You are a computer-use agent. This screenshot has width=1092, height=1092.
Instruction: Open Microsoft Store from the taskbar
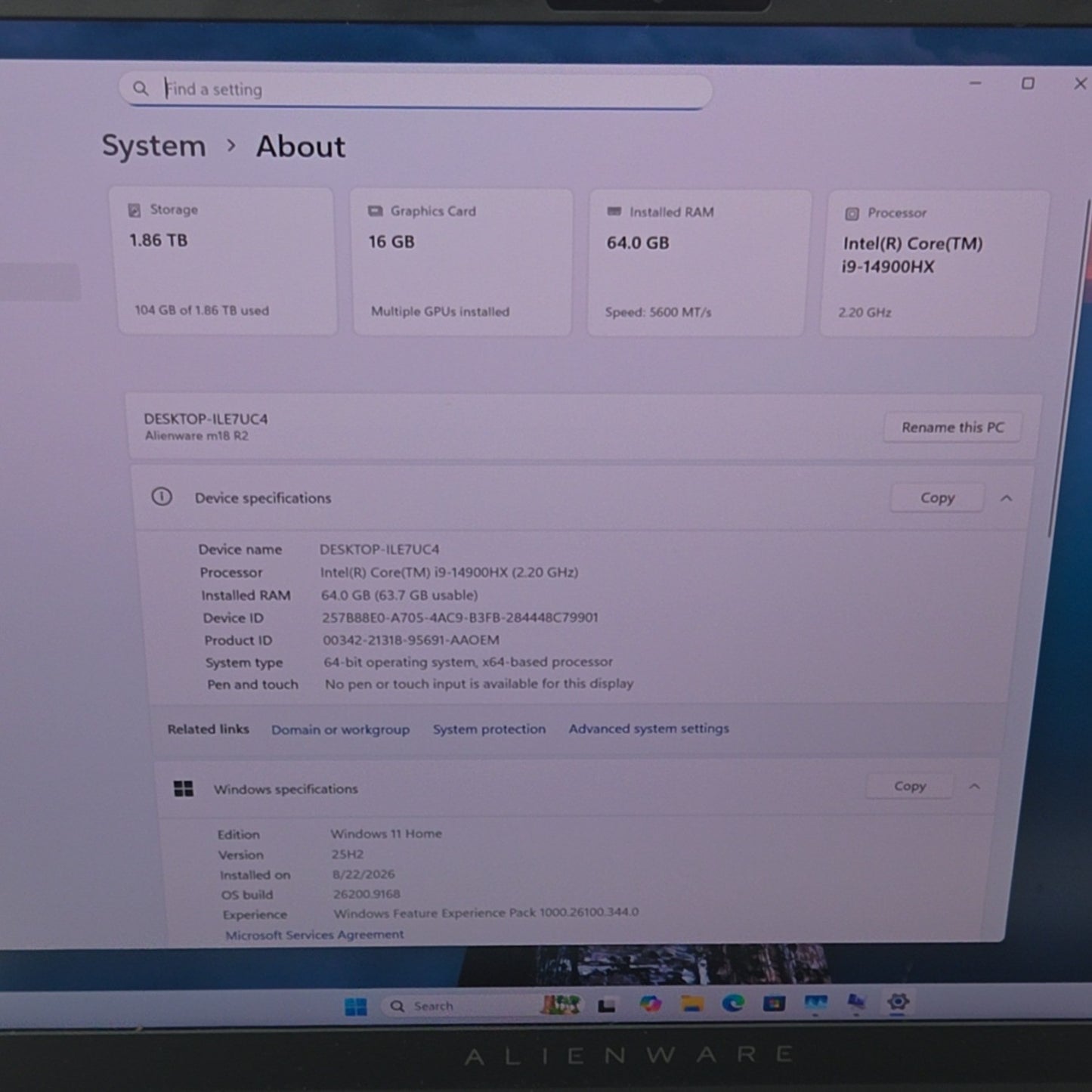774,1004
